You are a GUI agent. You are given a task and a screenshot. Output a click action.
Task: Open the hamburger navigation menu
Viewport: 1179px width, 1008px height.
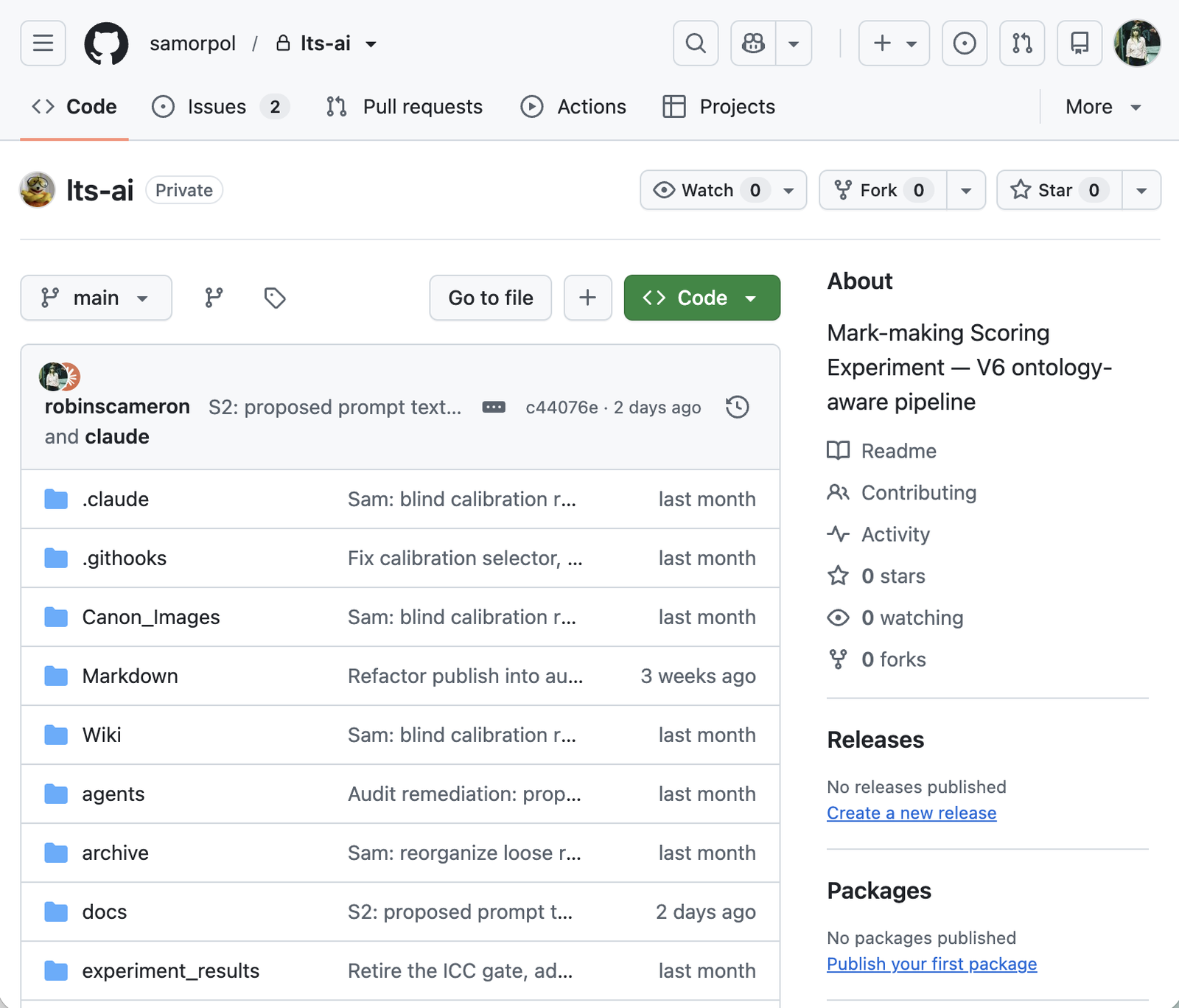[x=43, y=43]
